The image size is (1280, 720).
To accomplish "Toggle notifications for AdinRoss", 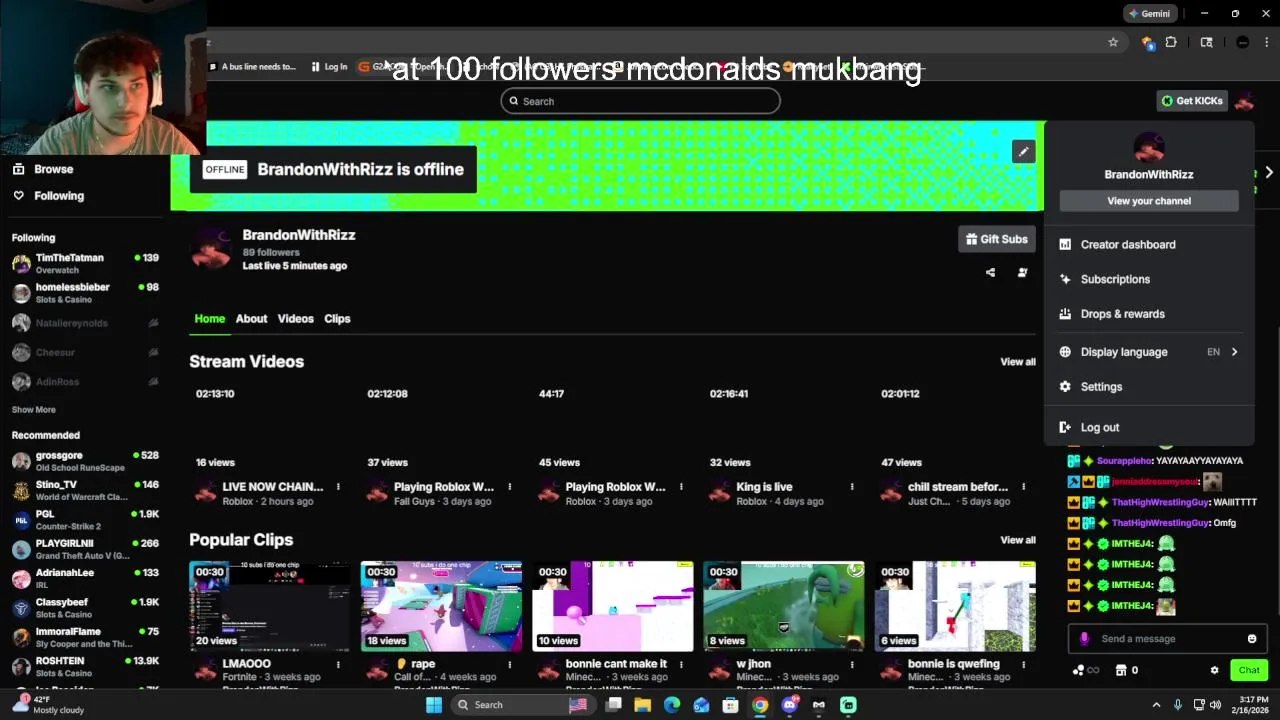I will (x=153, y=382).
